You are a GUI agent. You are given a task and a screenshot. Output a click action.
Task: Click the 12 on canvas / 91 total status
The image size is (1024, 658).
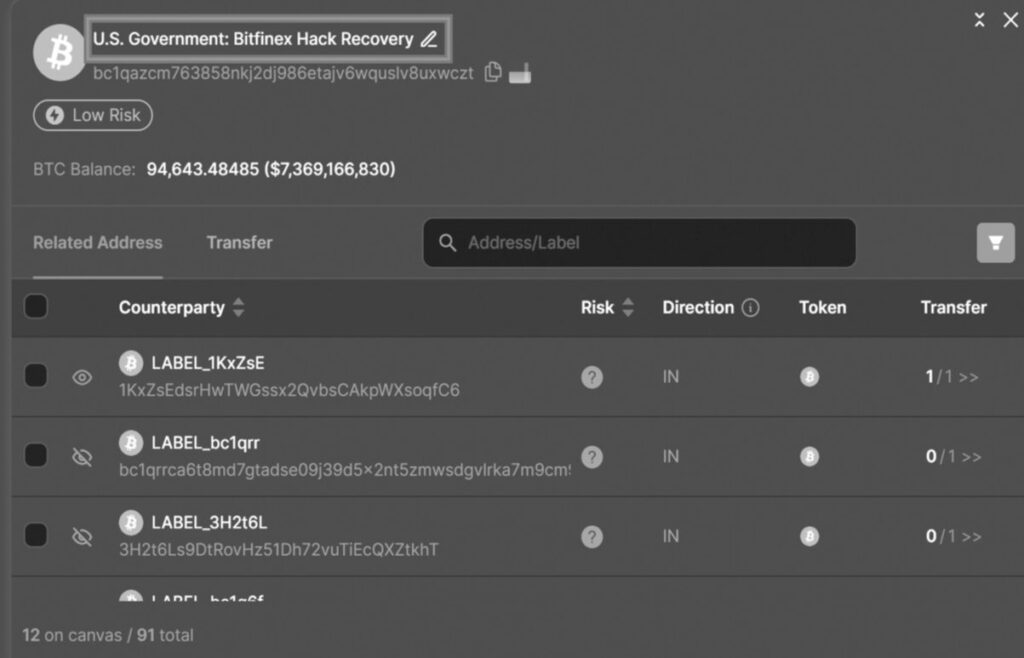click(x=108, y=635)
